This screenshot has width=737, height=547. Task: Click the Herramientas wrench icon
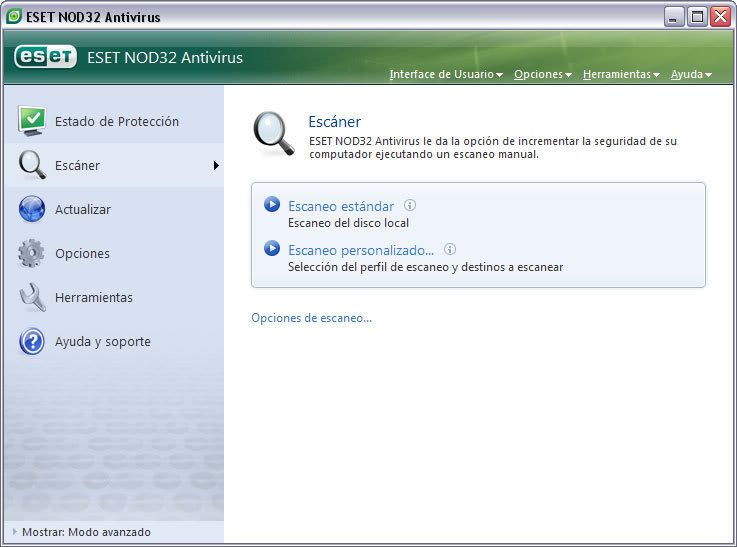tap(32, 297)
